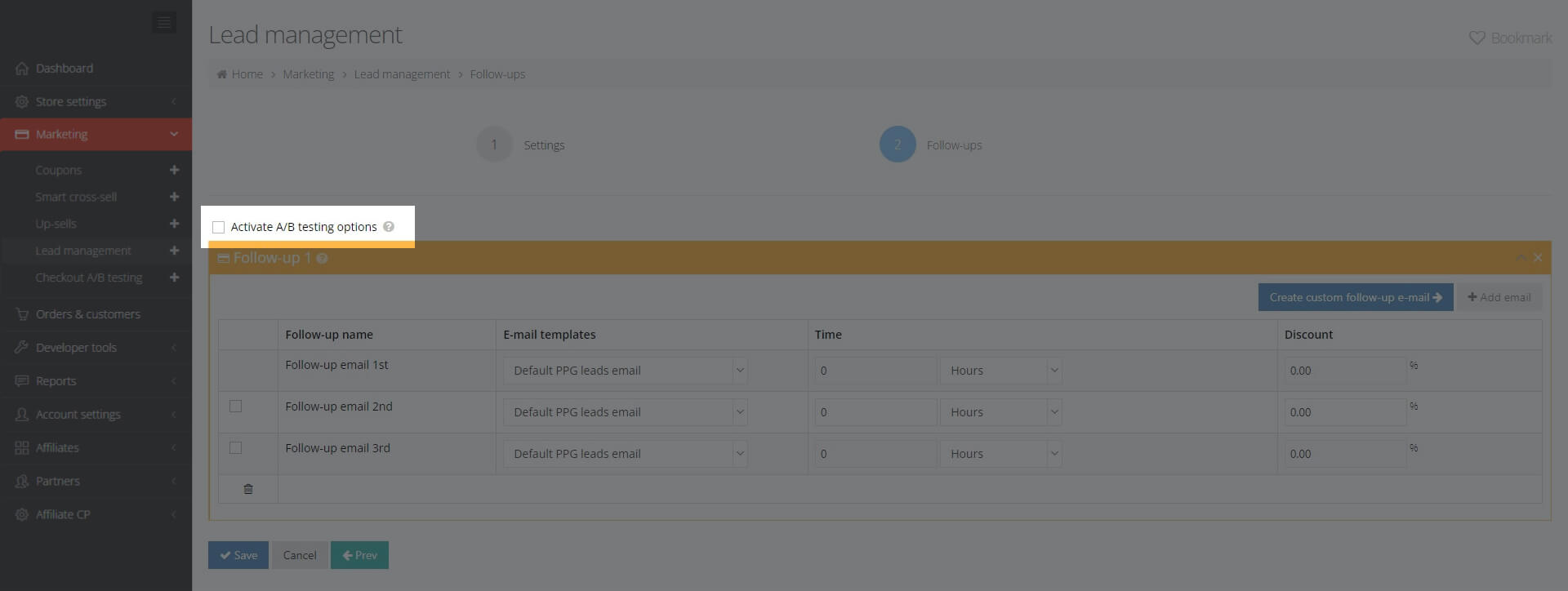Click the Bookmark heart icon

(1477, 38)
